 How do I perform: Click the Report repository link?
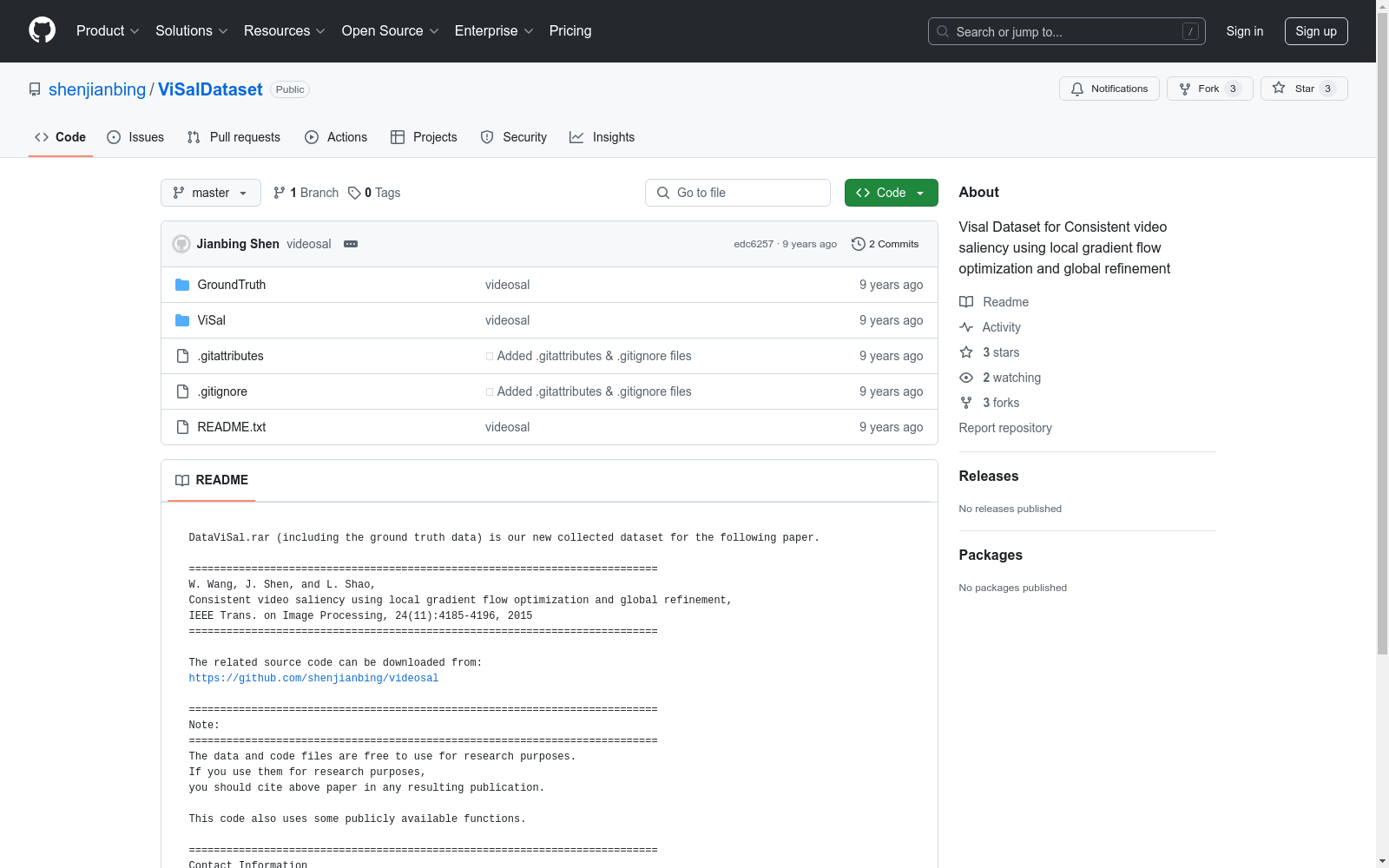click(1005, 428)
